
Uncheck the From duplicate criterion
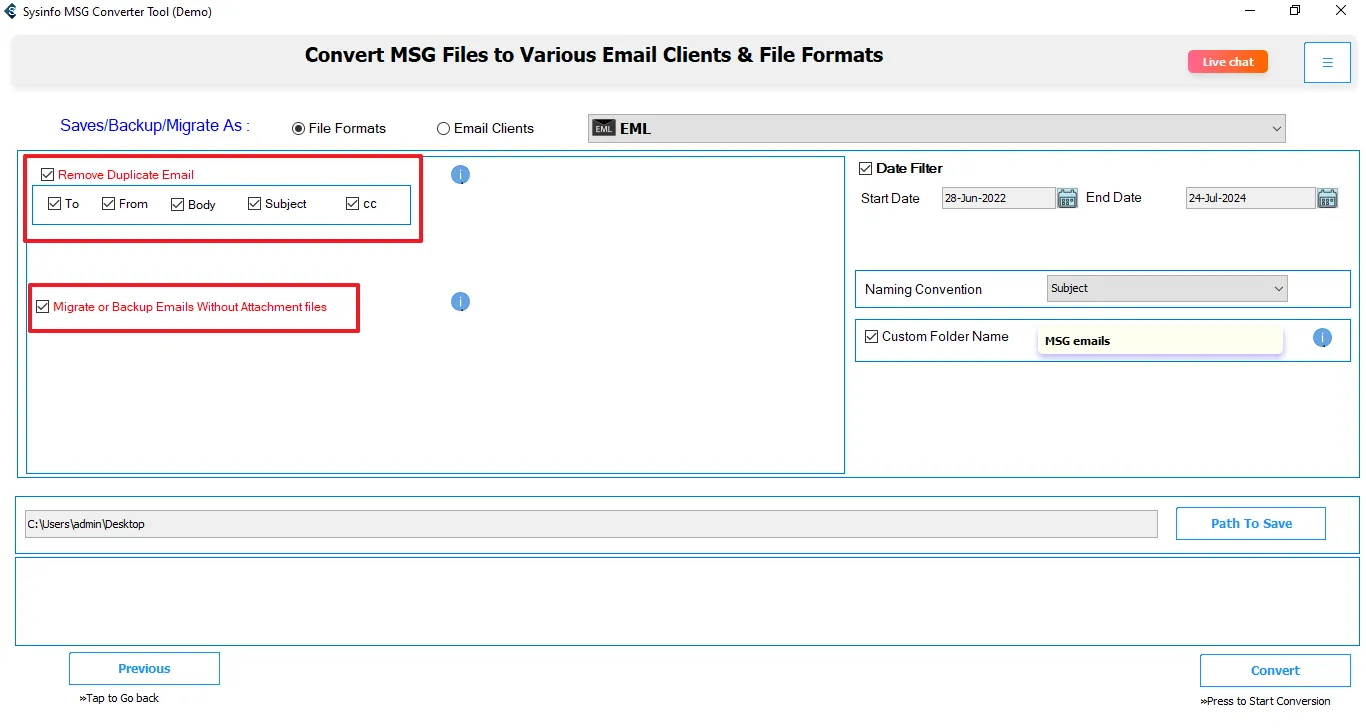(108, 204)
